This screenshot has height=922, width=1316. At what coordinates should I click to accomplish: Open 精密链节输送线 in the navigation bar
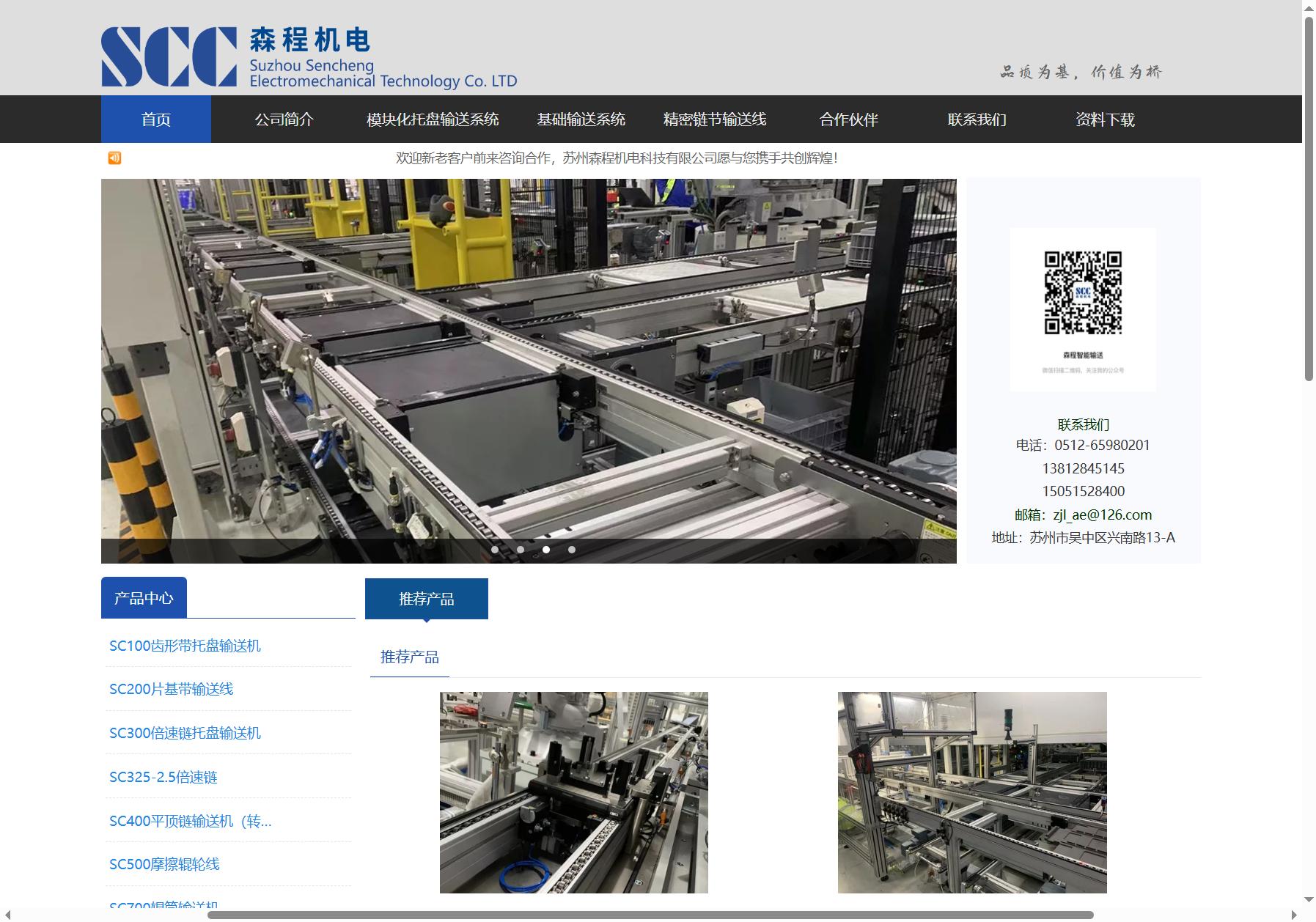715,119
